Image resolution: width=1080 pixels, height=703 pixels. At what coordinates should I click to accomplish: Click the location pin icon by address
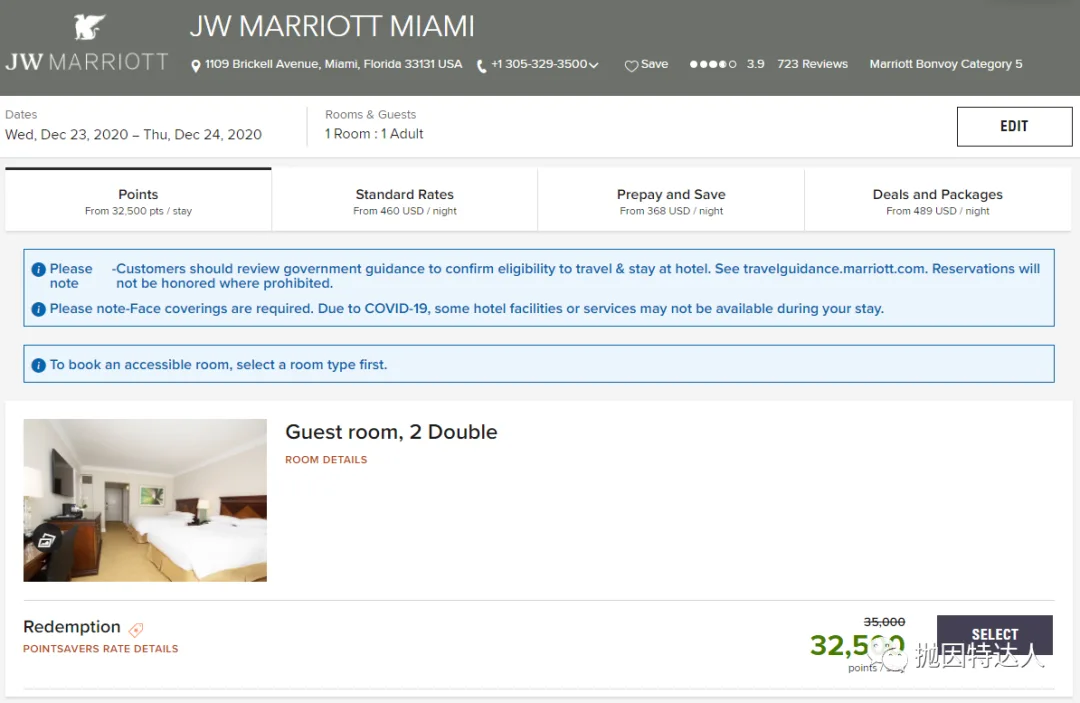pyautogui.click(x=196, y=65)
